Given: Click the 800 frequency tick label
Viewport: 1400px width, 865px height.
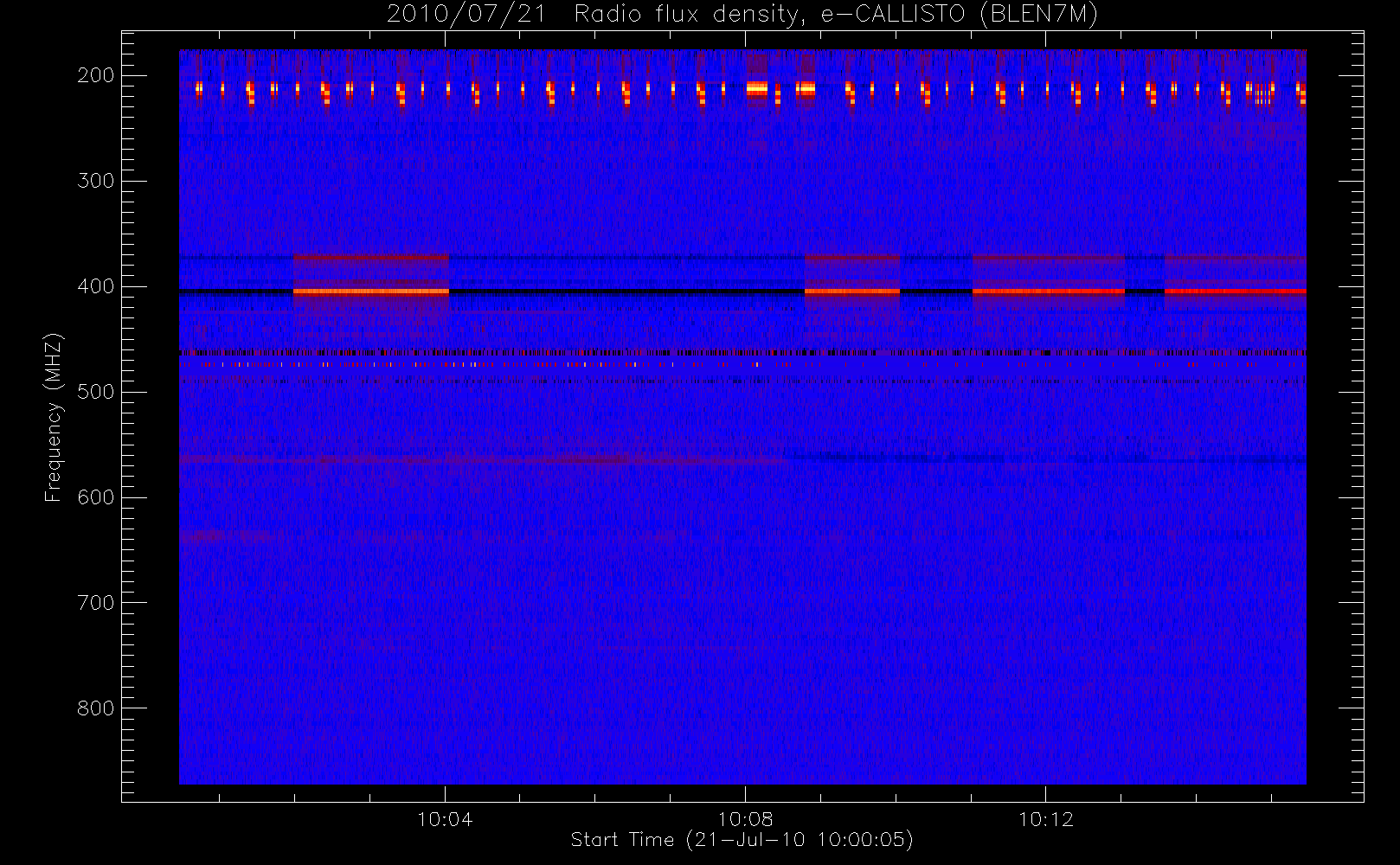Looking at the screenshot, I should pyautogui.click(x=96, y=708).
